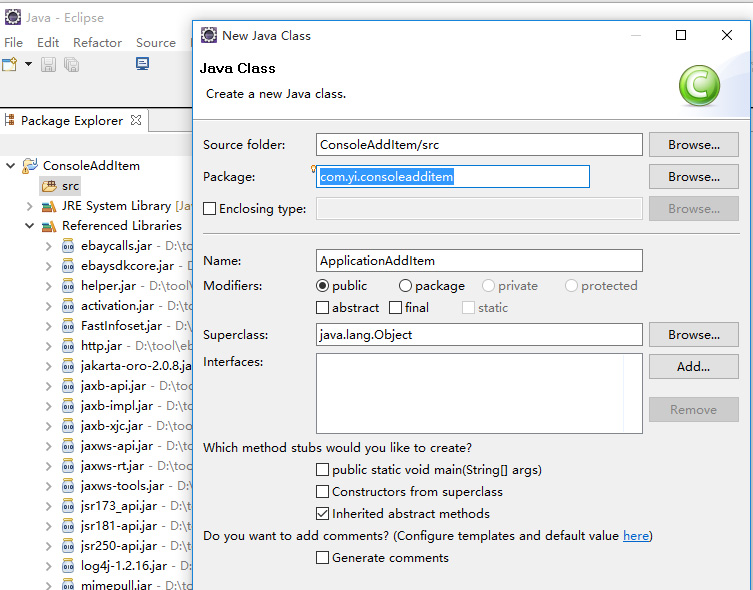
Task: Expand the jsr181-api.jar node
Action: click(x=49, y=526)
